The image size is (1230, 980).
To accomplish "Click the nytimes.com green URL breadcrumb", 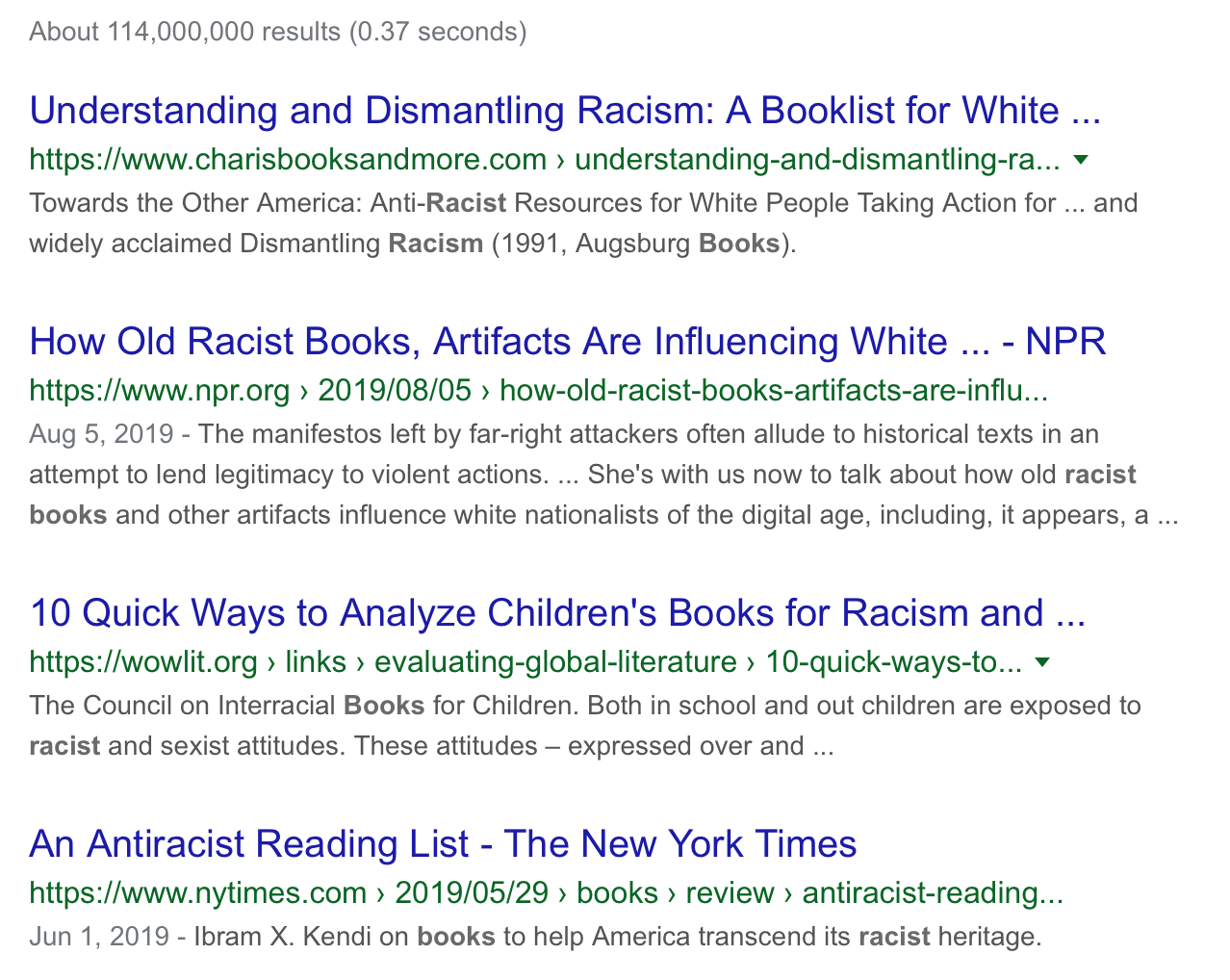I will click(547, 892).
